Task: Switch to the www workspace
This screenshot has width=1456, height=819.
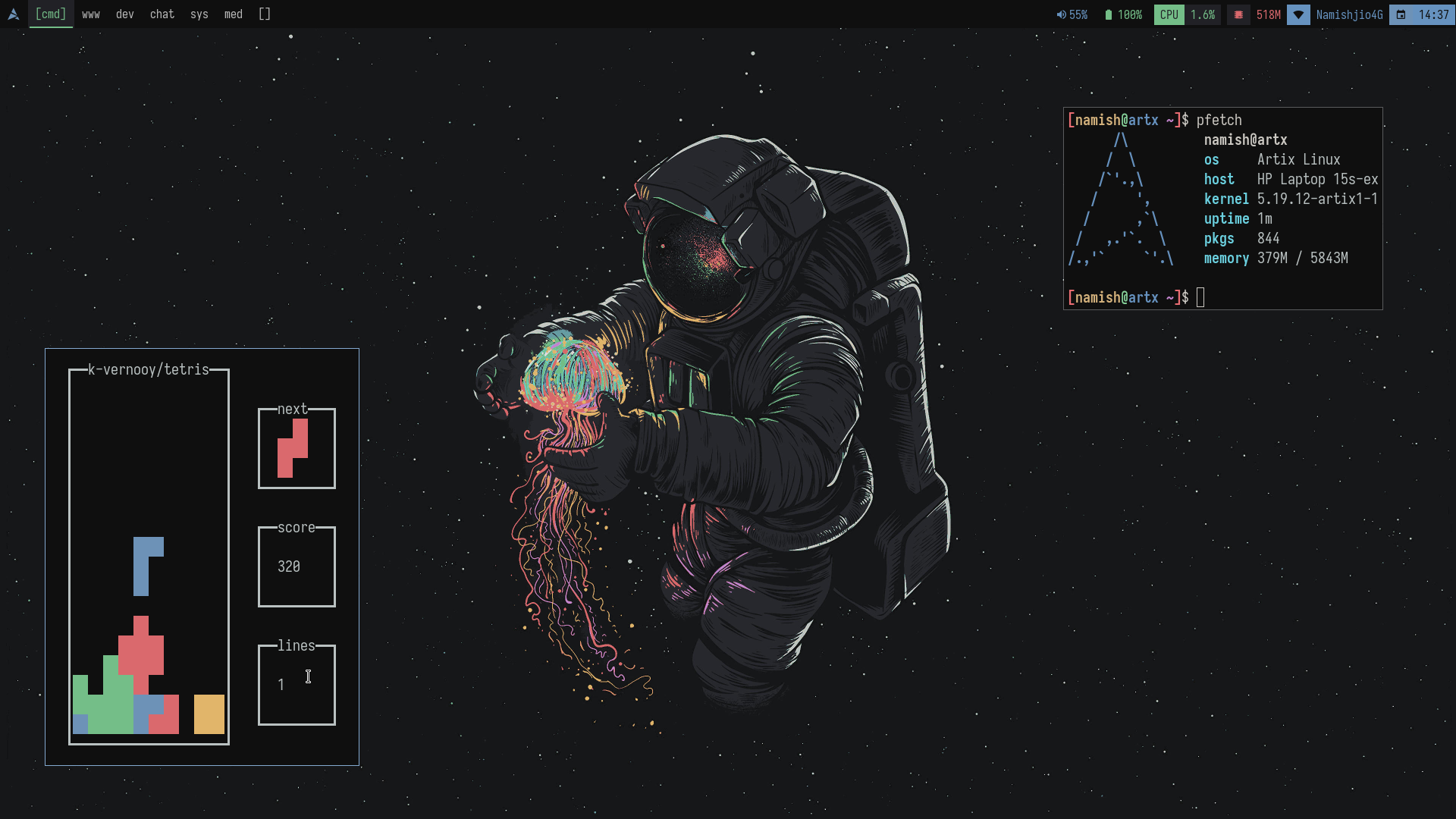Action: pos(91,14)
